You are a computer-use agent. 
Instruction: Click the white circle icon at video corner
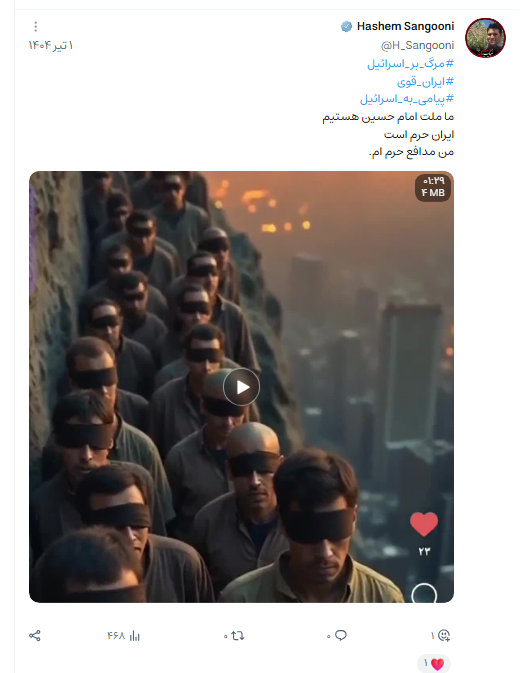point(424,594)
